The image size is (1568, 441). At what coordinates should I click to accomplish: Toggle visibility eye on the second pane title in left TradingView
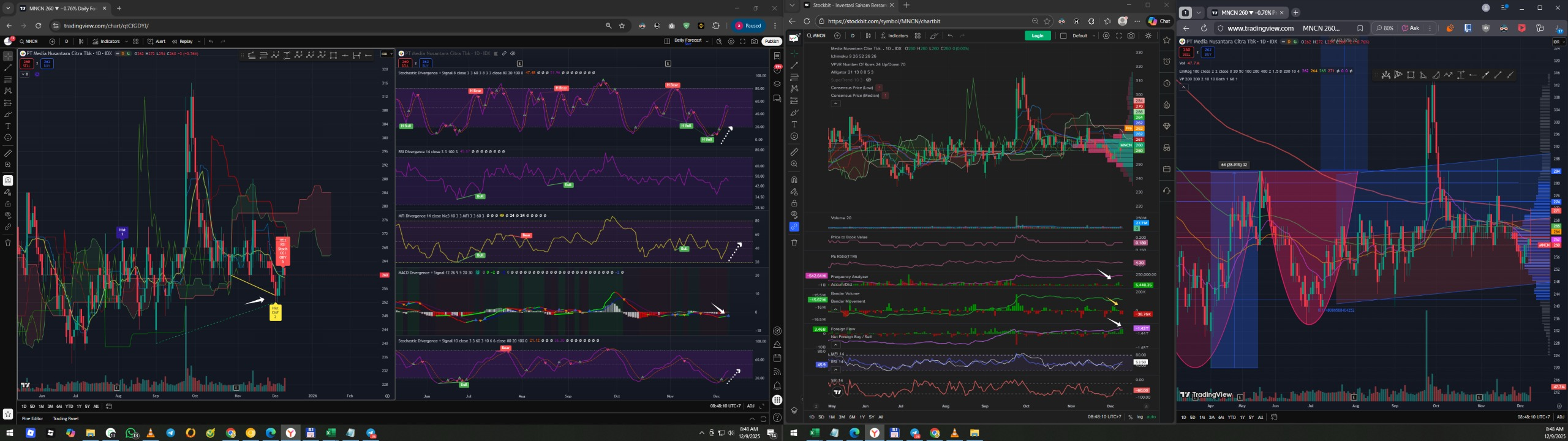(513, 53)
